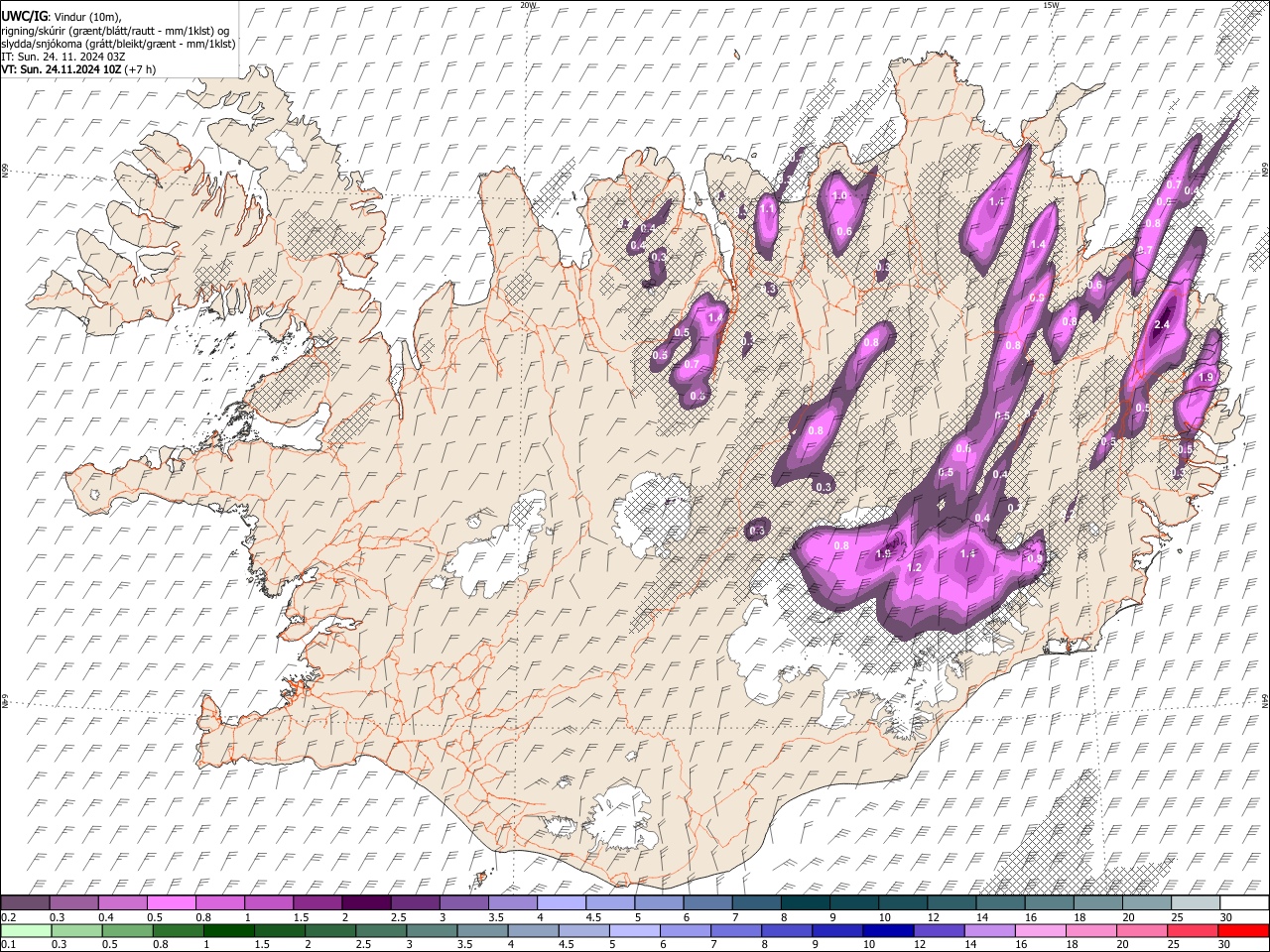Click the 20W longitude label
This screenshot has height=952, width=1270.
528,5
